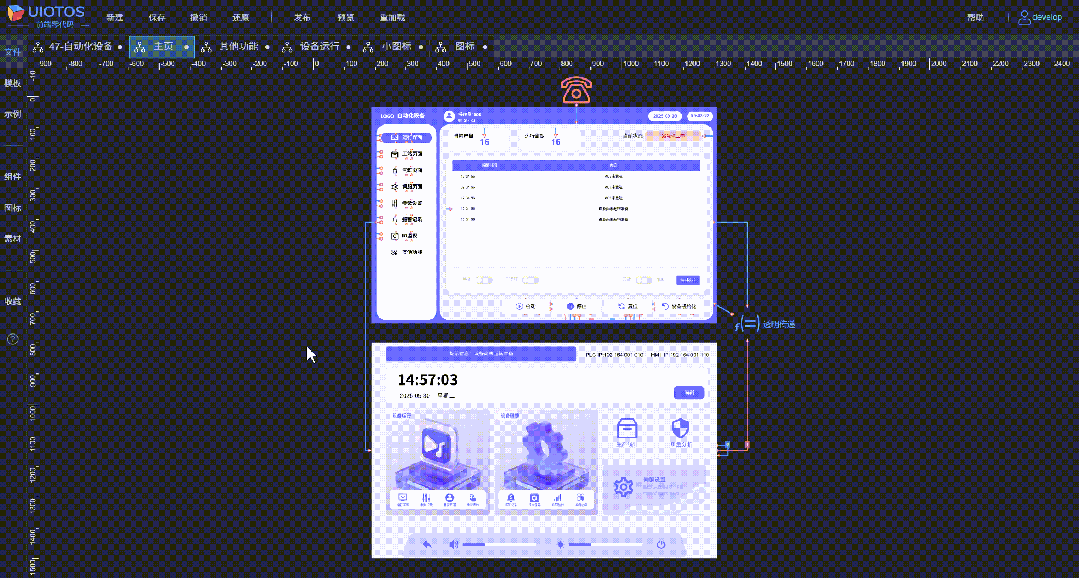Select the red telephone icon above the canvas
The height and width of the screenshot is (578, 1079).
(576, 91)
